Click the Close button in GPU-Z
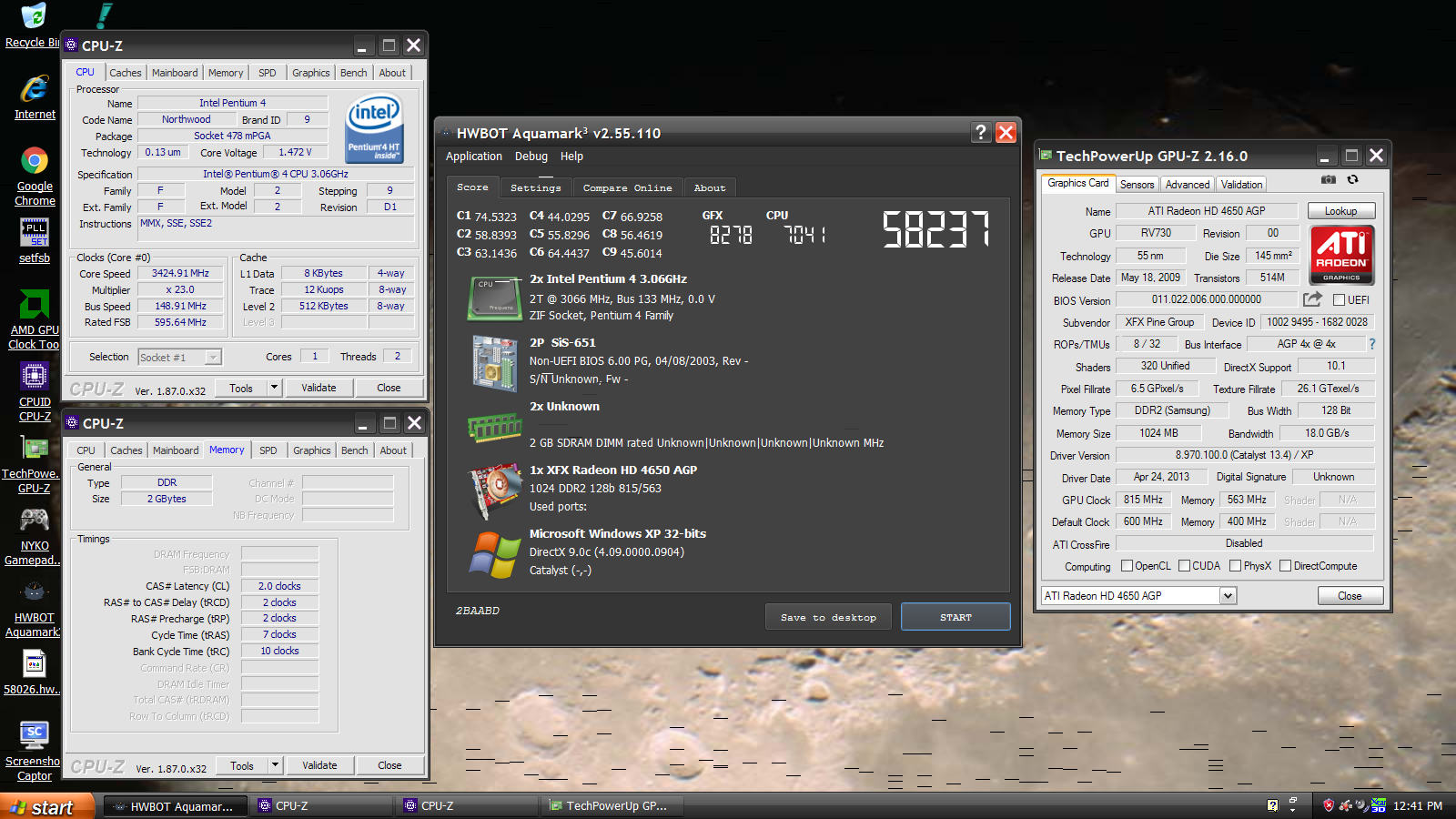The width and height of the screenshot is (1456, 819). (x=1350, y=596)
